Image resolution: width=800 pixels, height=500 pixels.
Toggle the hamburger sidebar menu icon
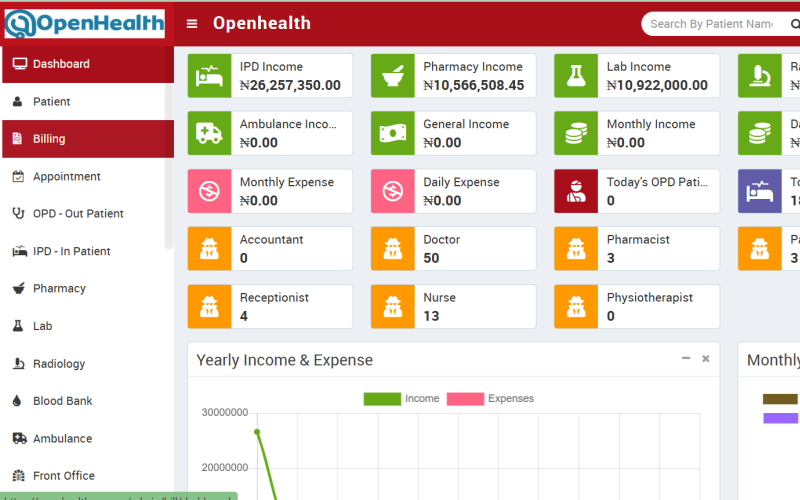(192, 23)
